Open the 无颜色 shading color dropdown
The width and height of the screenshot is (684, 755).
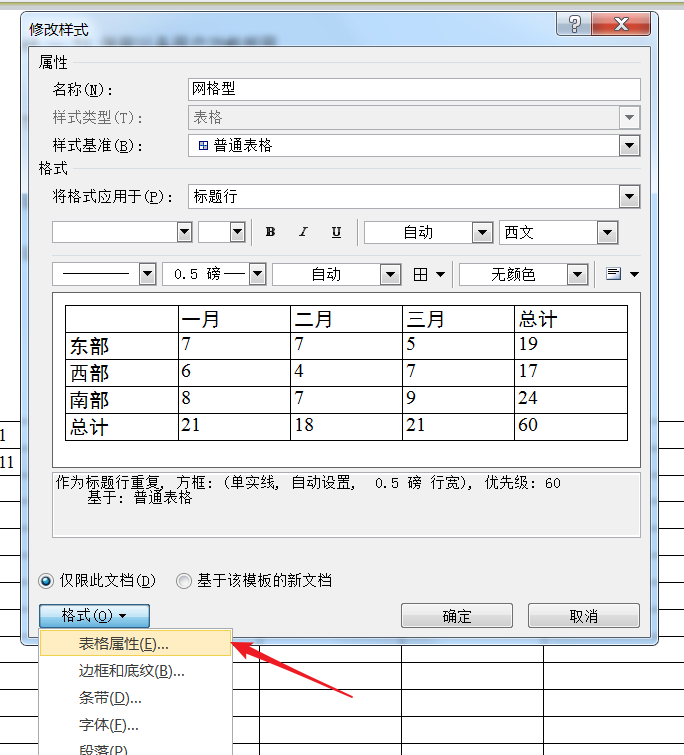point(578,275)
